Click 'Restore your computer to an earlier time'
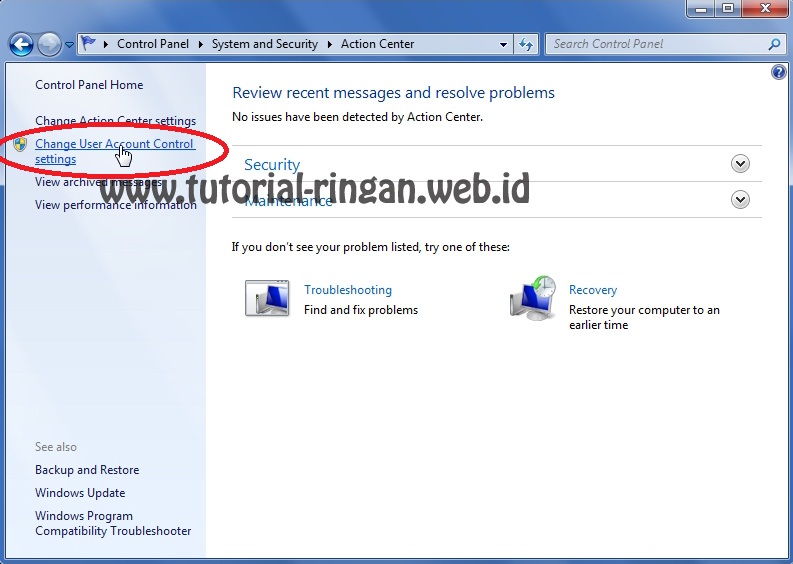Screen dimensions: 793x564 coord(644,318)
